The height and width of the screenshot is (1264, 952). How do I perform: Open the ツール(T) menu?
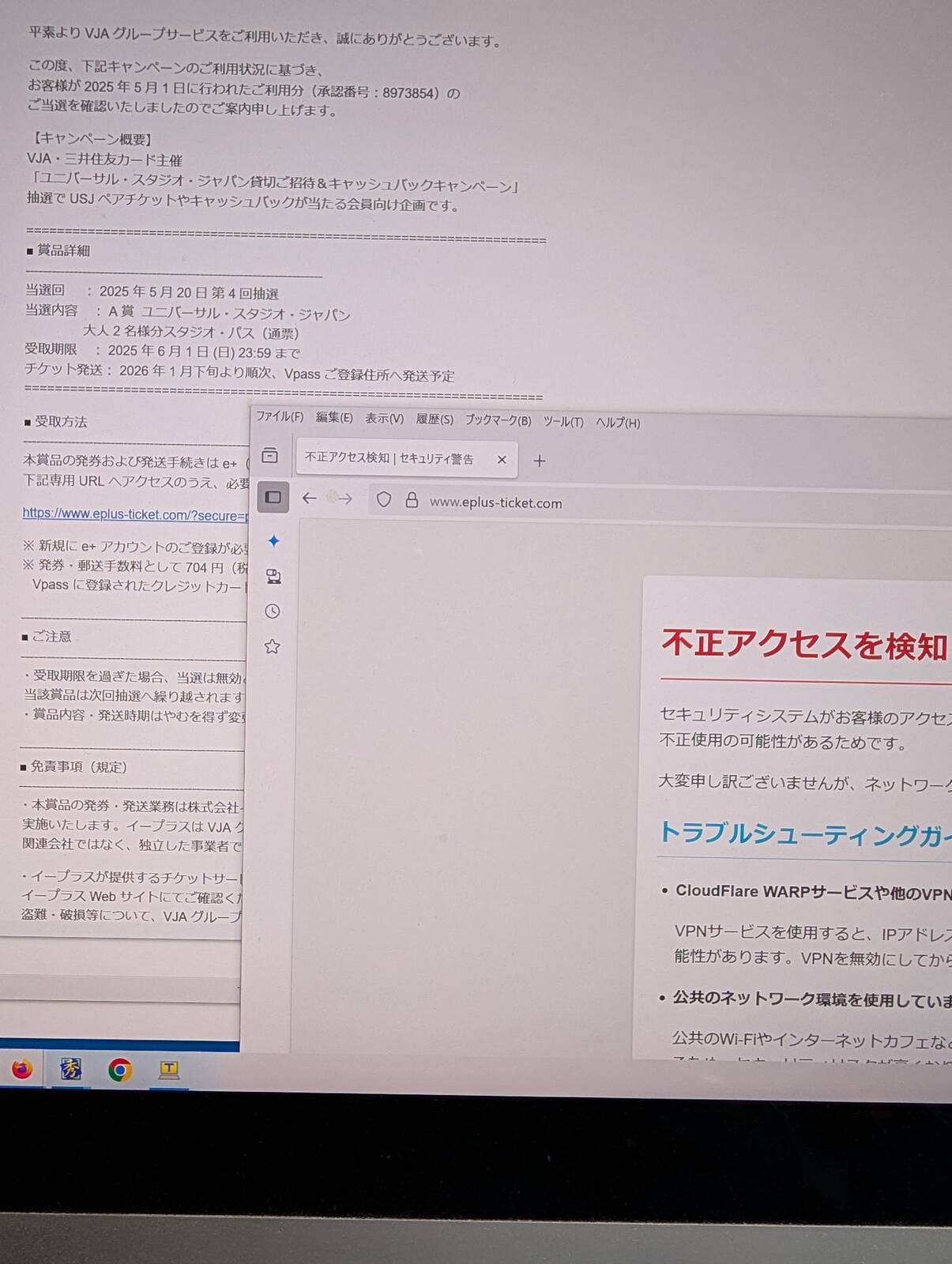(x=563, y=422)
